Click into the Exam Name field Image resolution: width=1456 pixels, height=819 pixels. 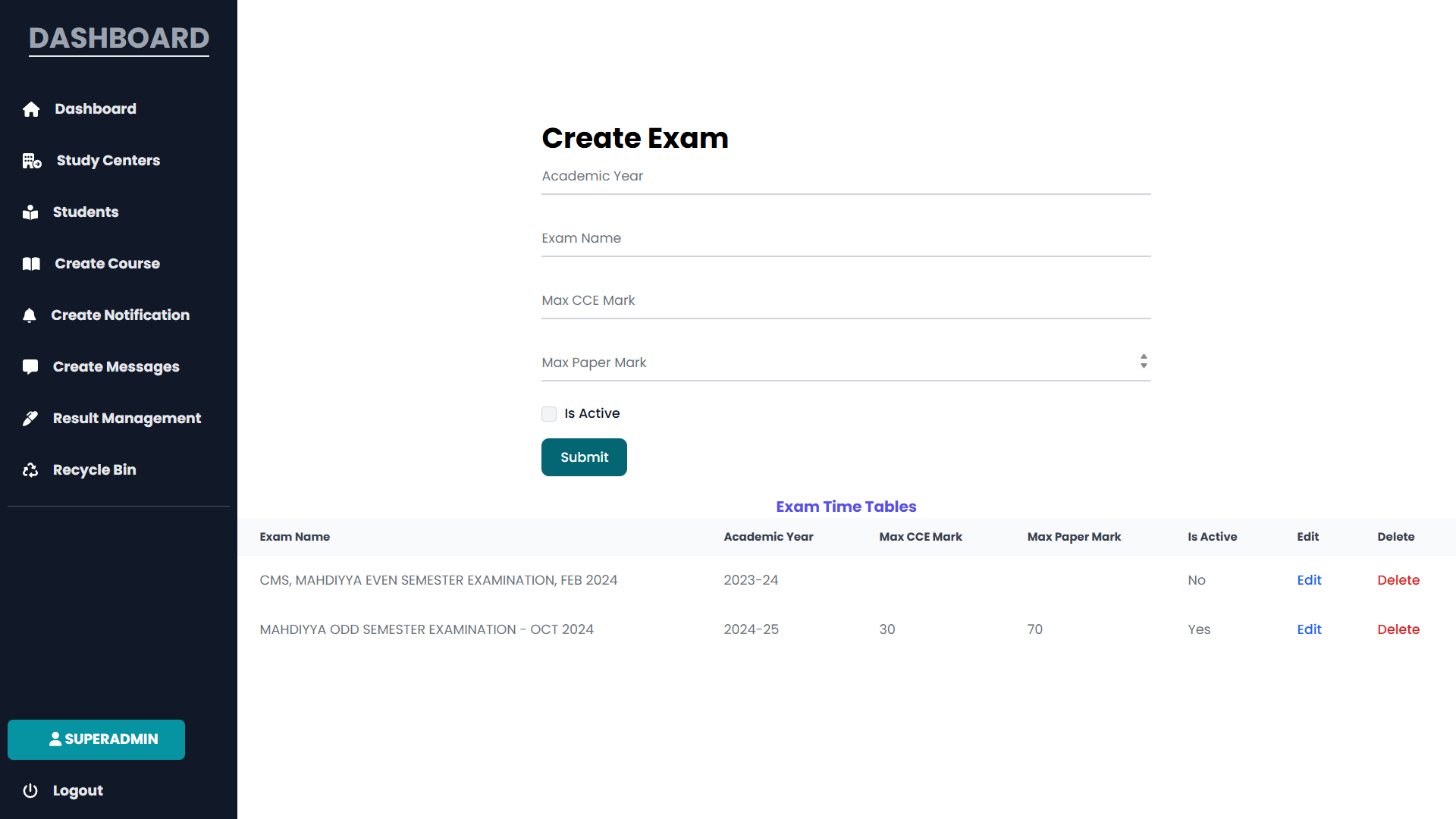coord(846,239)
